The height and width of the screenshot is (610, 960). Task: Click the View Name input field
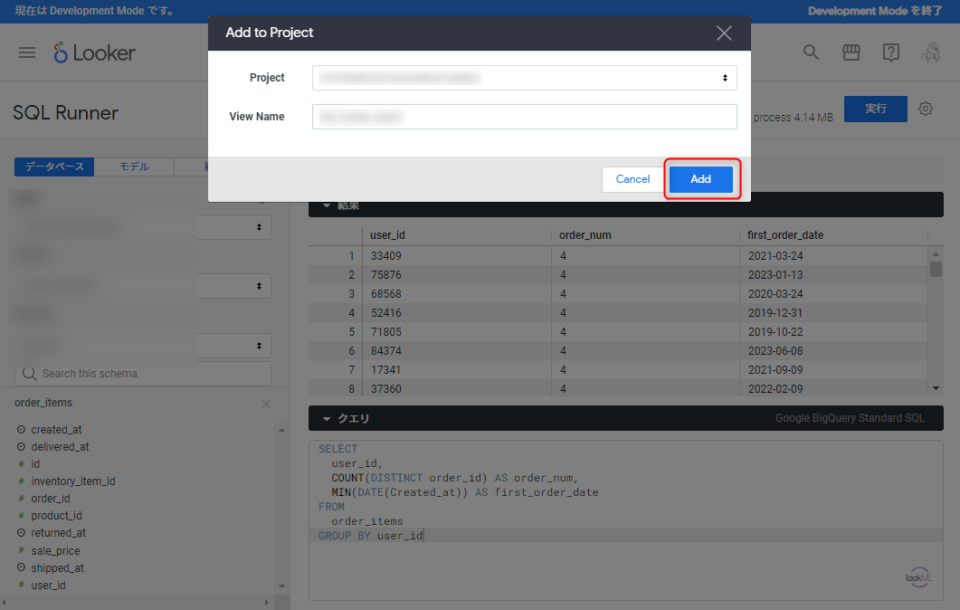coord(524,117)
